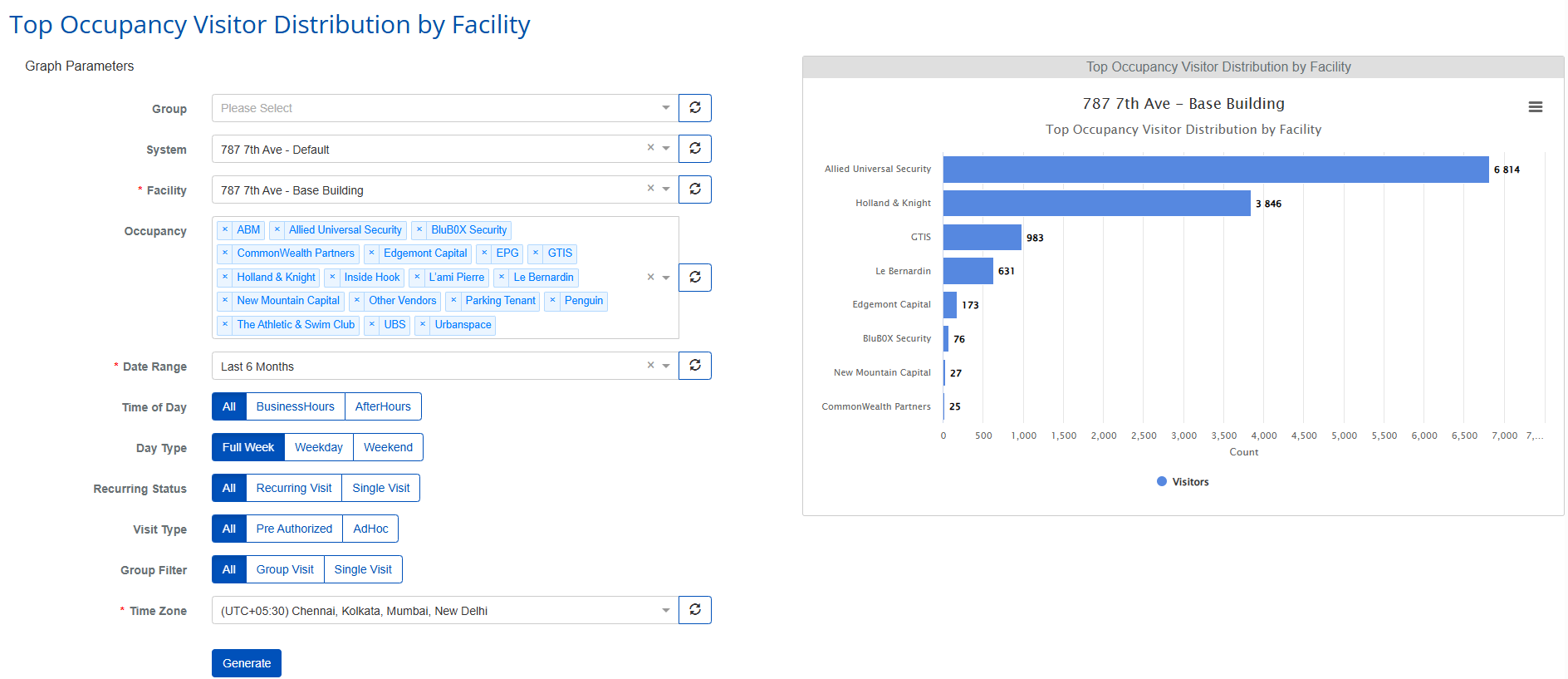Refresh the Date Range field

pyautogui.click(x=695, y=366)
